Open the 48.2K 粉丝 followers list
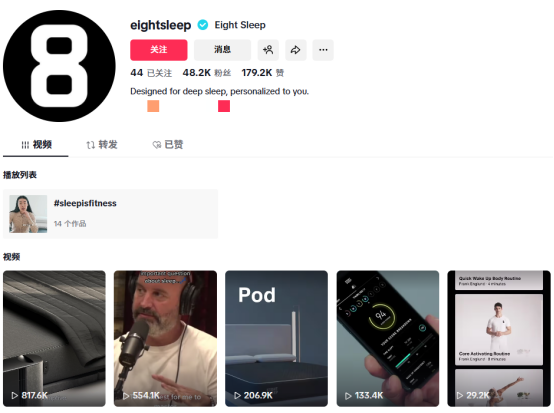Image resolution: width=554 pixels, height=413 pixels. tap(207, 73)
